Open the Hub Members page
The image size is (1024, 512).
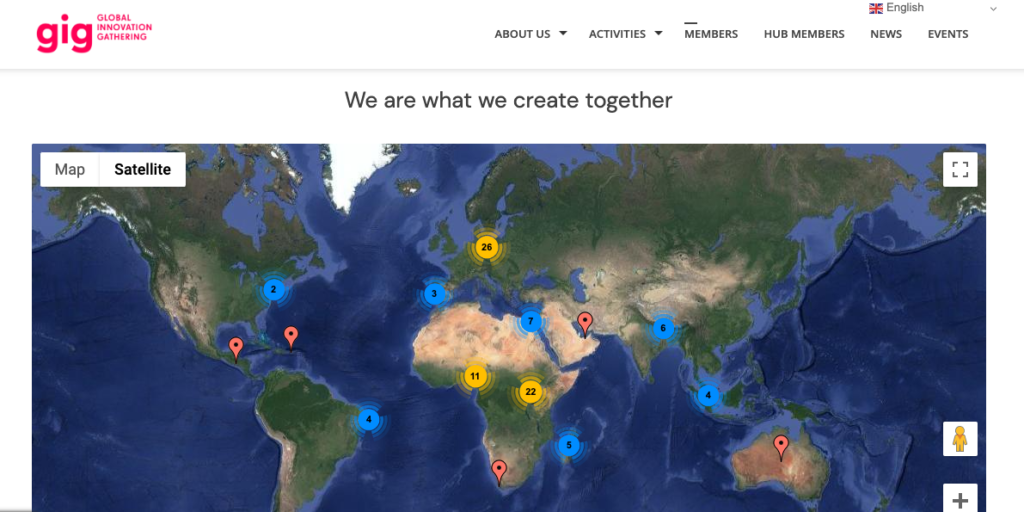[x=804, y=34]
